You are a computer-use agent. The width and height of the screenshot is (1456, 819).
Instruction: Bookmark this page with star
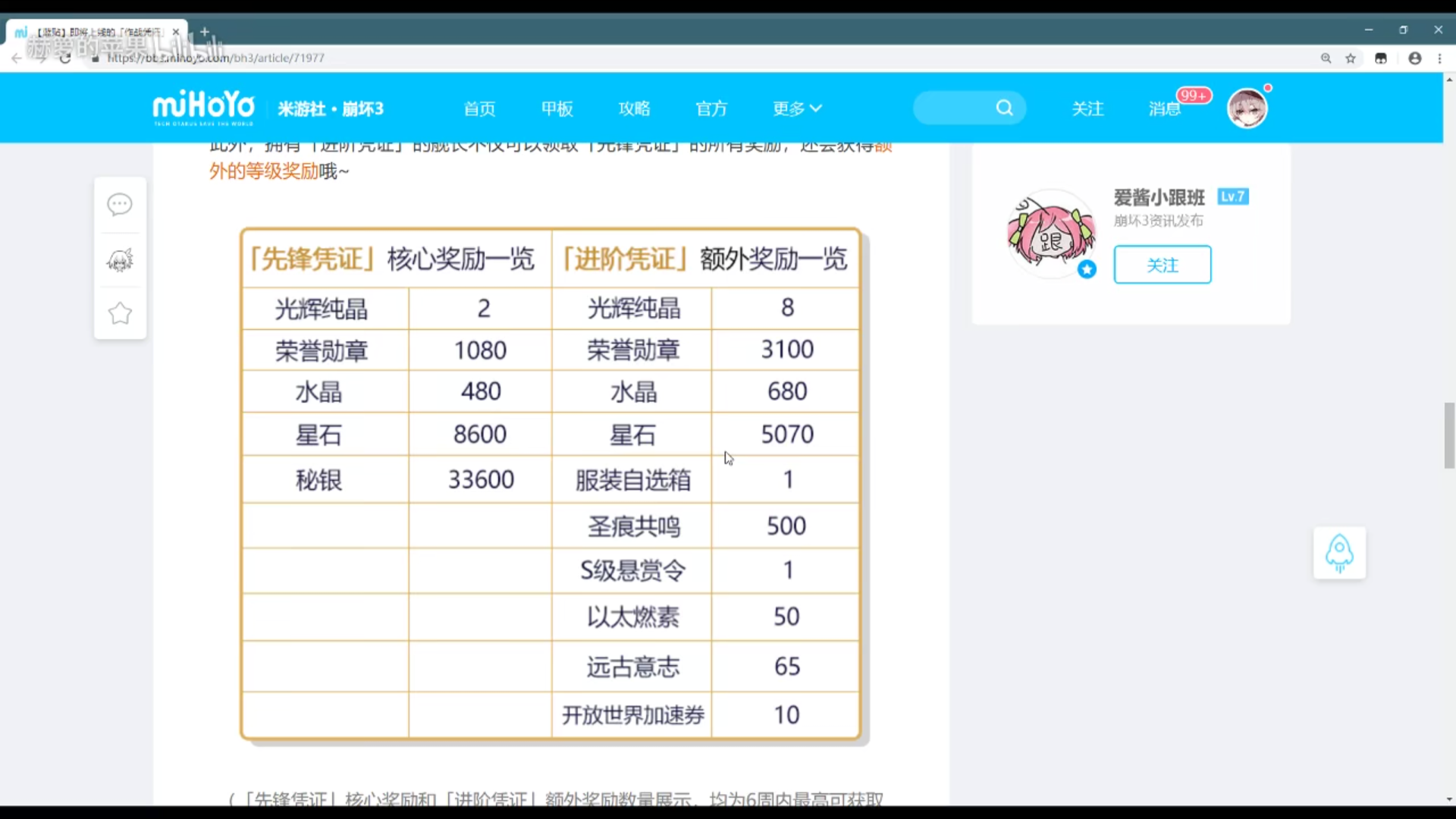1351,58
